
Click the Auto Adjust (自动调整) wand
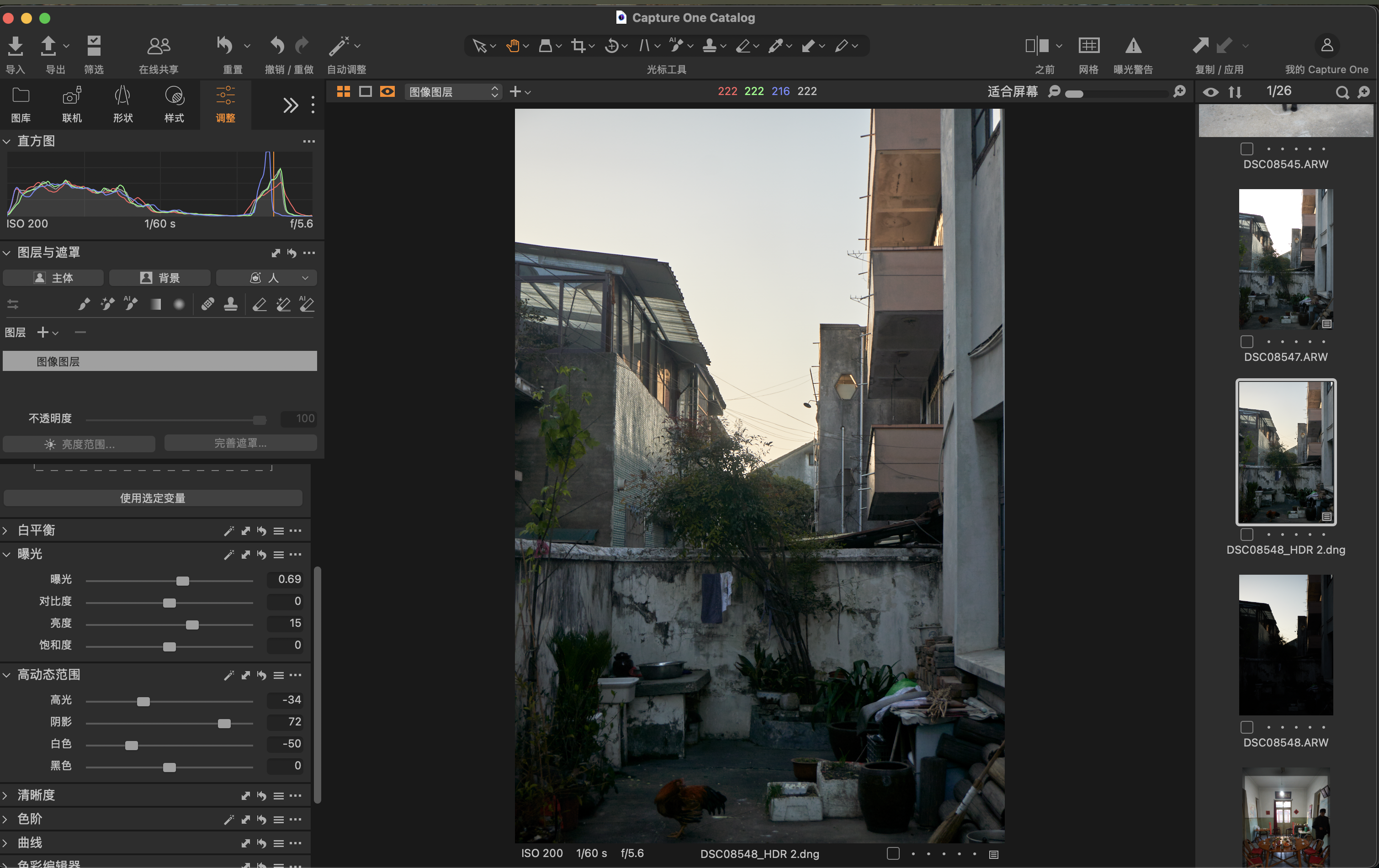339,46
